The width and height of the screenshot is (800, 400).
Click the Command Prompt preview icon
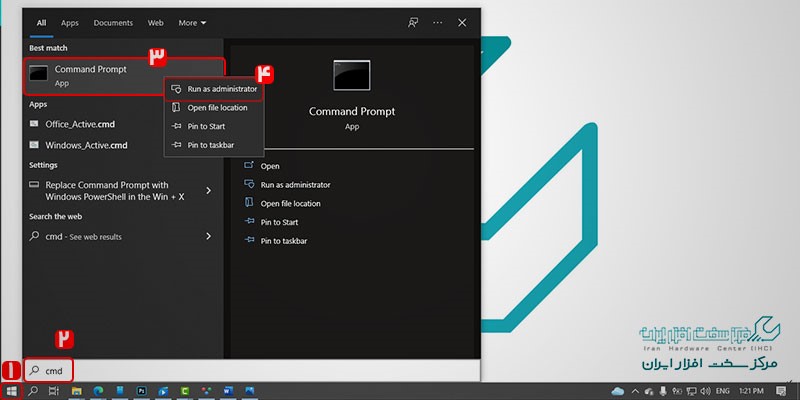click(352, 76)
